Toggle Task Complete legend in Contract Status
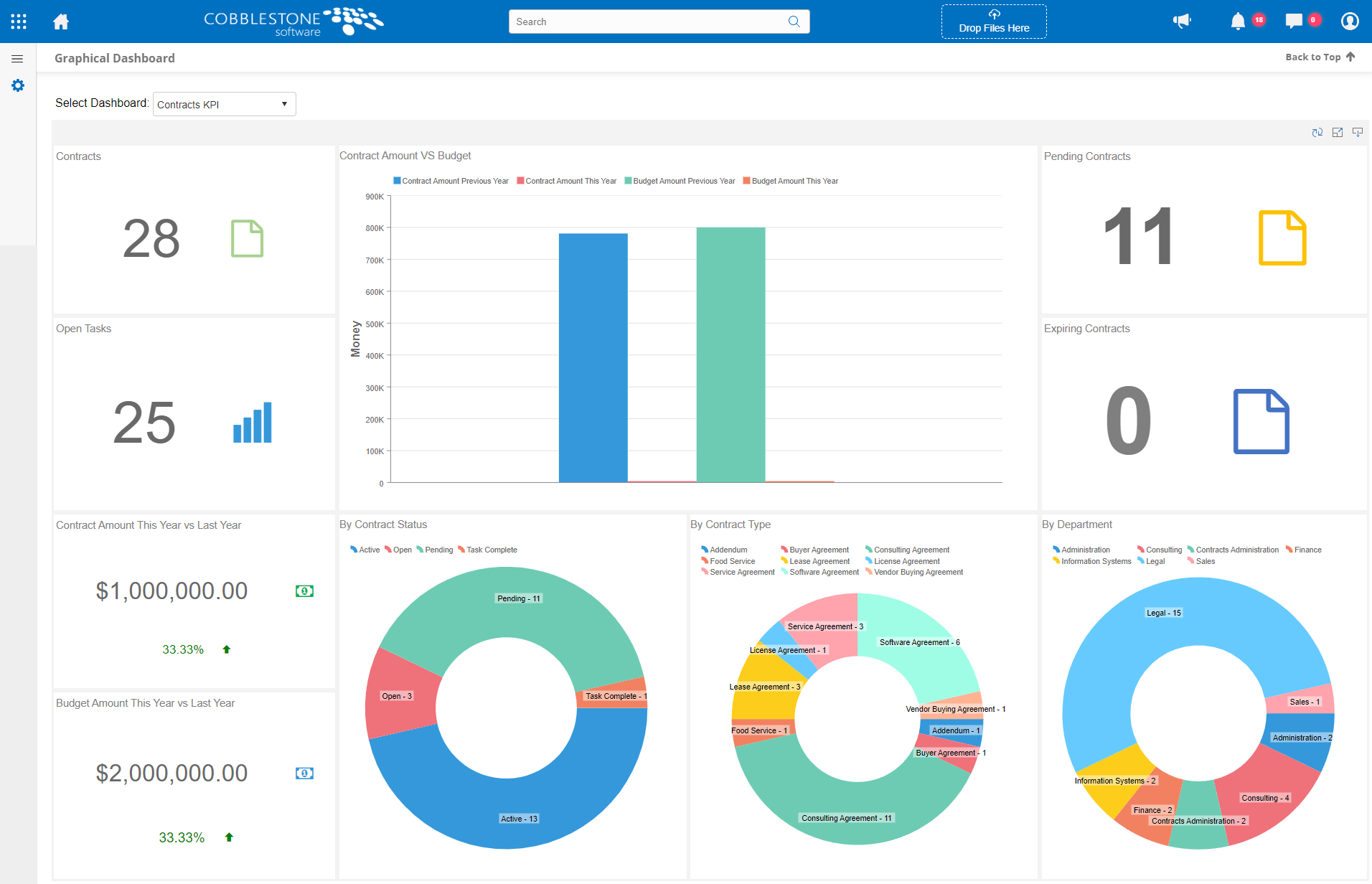Viewport: 1372px width, 884px height. pyautogui.click(x=487, y=550)
